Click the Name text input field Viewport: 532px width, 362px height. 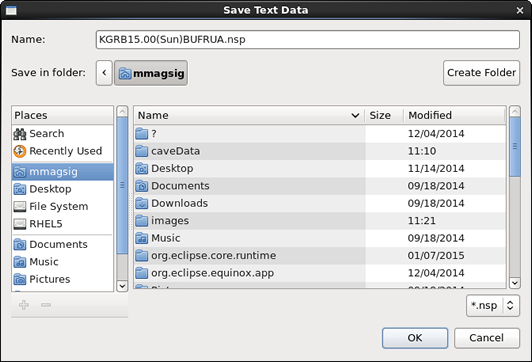coord(307,40)
